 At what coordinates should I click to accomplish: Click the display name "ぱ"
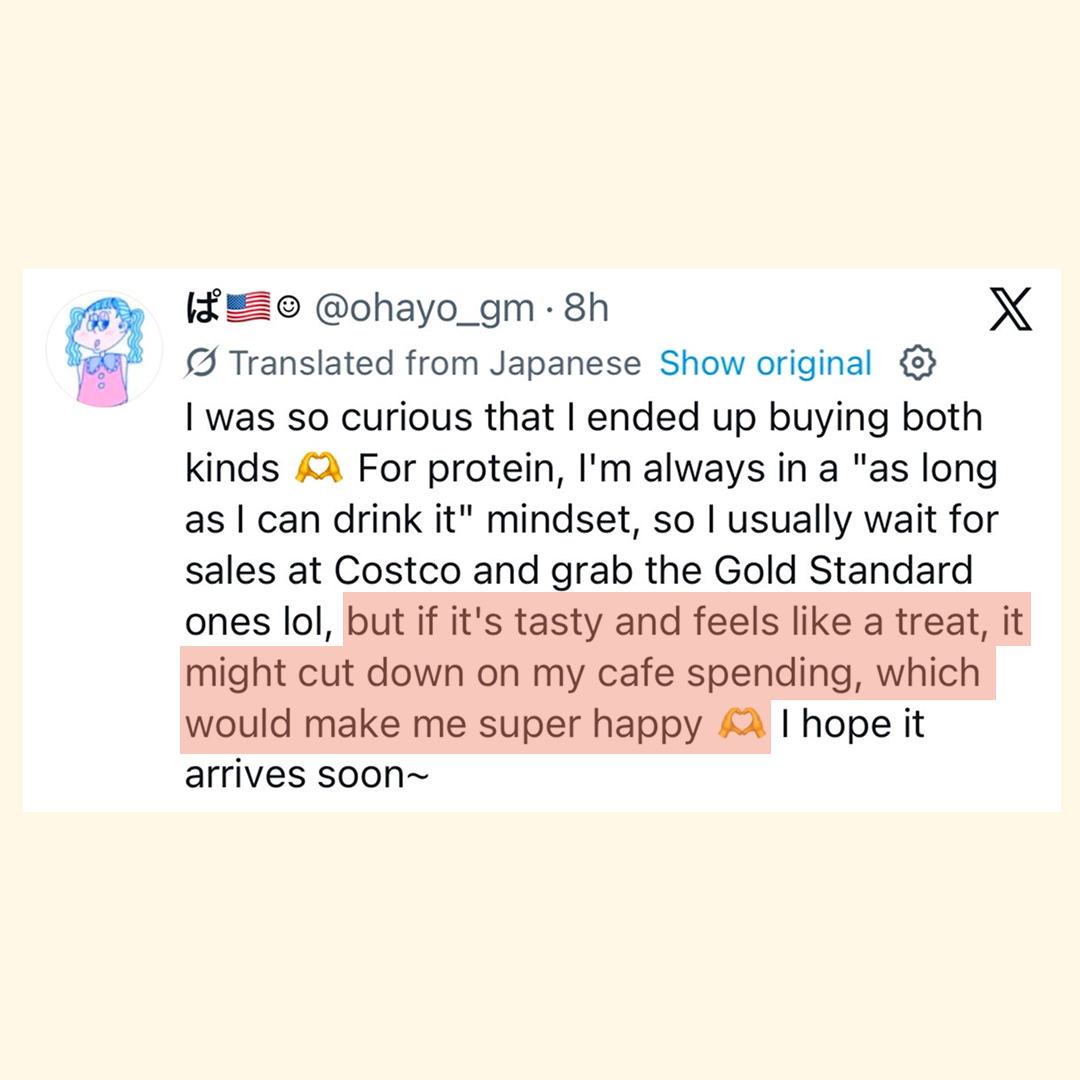(x=203, y=309)
